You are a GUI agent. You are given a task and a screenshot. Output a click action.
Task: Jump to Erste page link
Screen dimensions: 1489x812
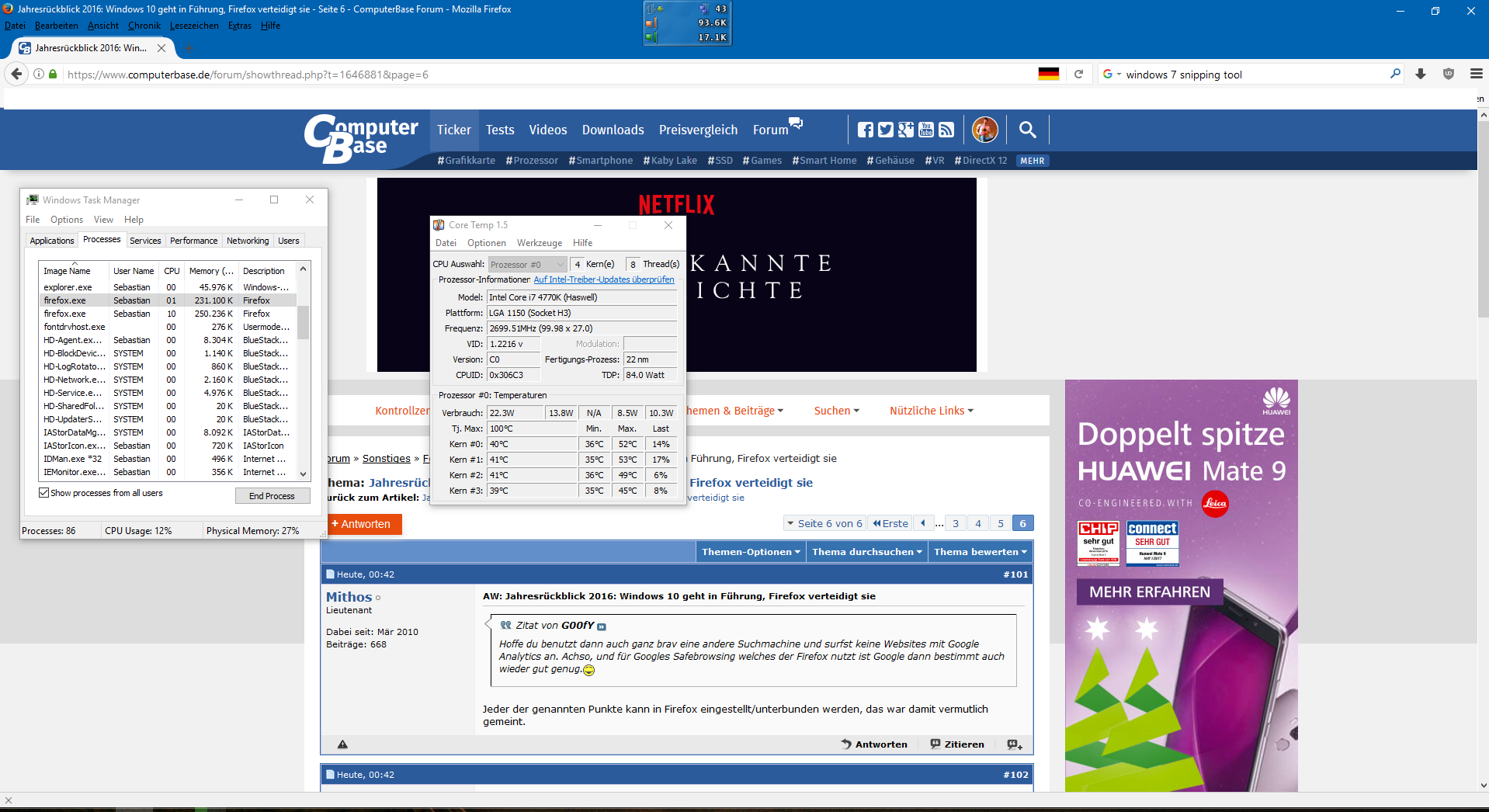(890, 523)
